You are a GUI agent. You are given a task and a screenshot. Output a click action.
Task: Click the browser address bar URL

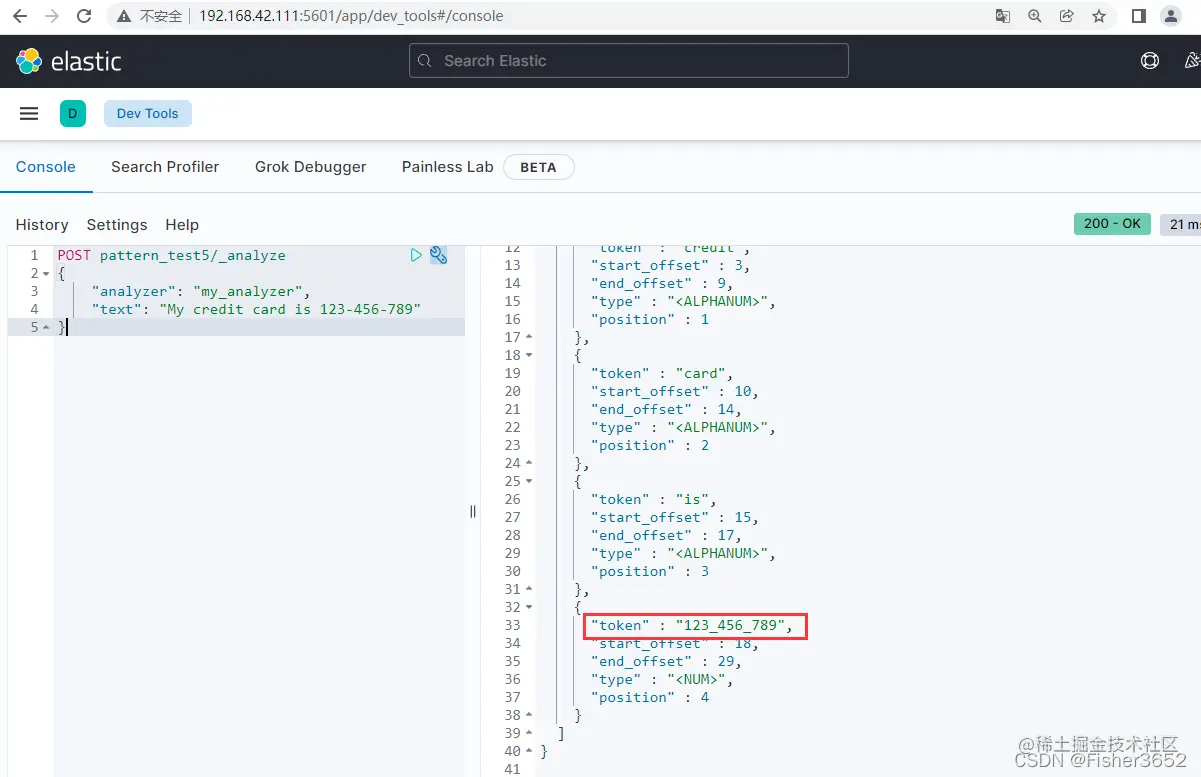[351, 16]
